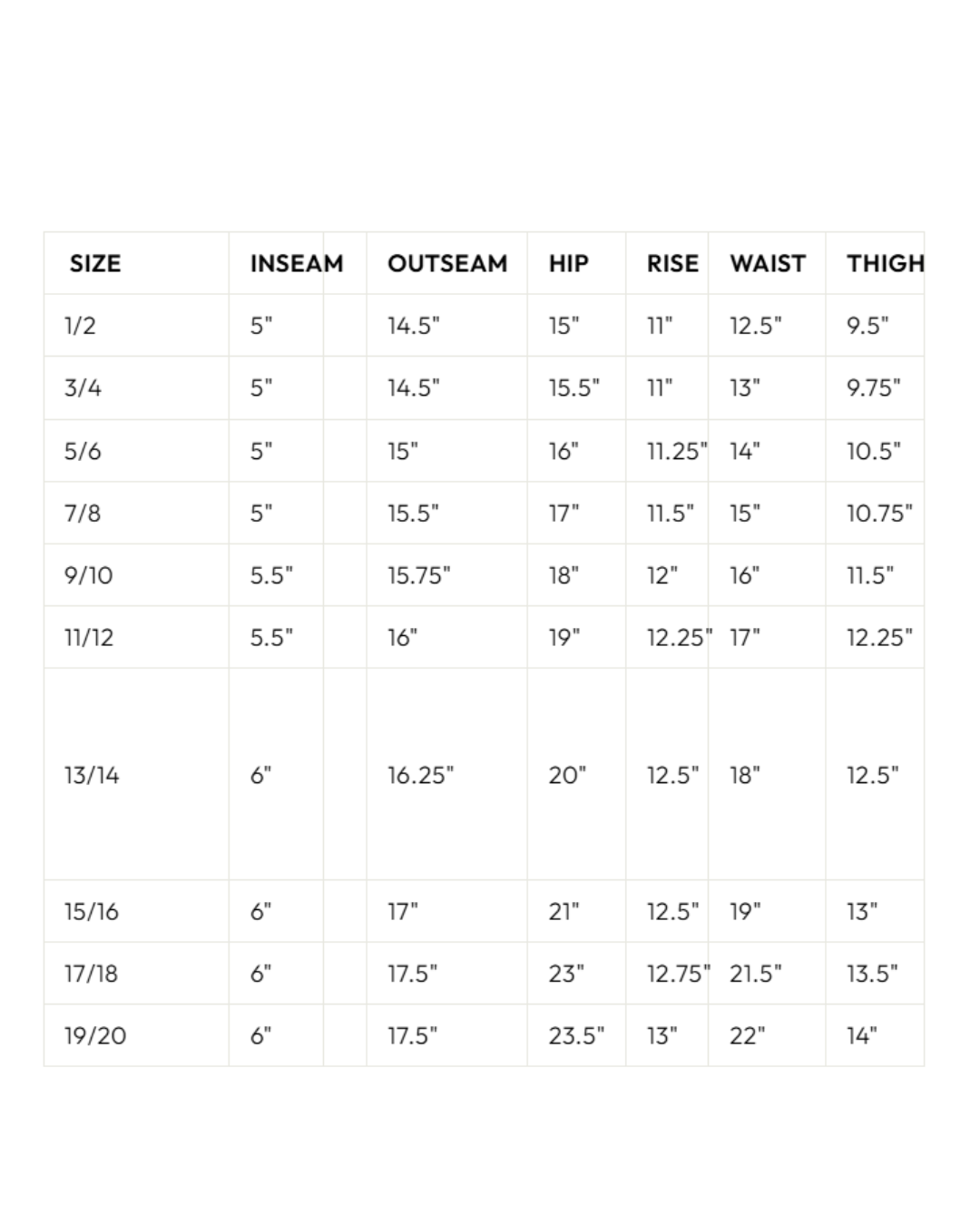The image size is (980, 1225).
Task: Select the 17/18 size row label
Action: [x=91, y=974]
